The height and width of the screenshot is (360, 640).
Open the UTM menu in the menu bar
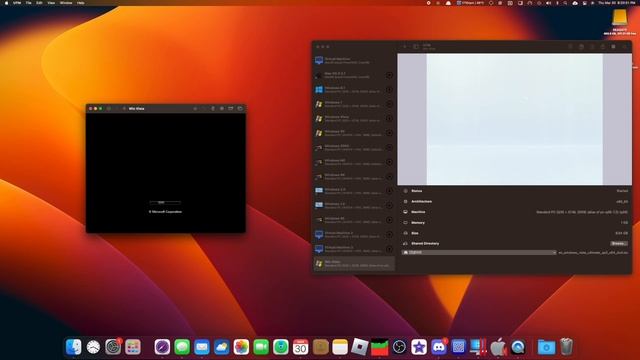click(x=17, y=3)
